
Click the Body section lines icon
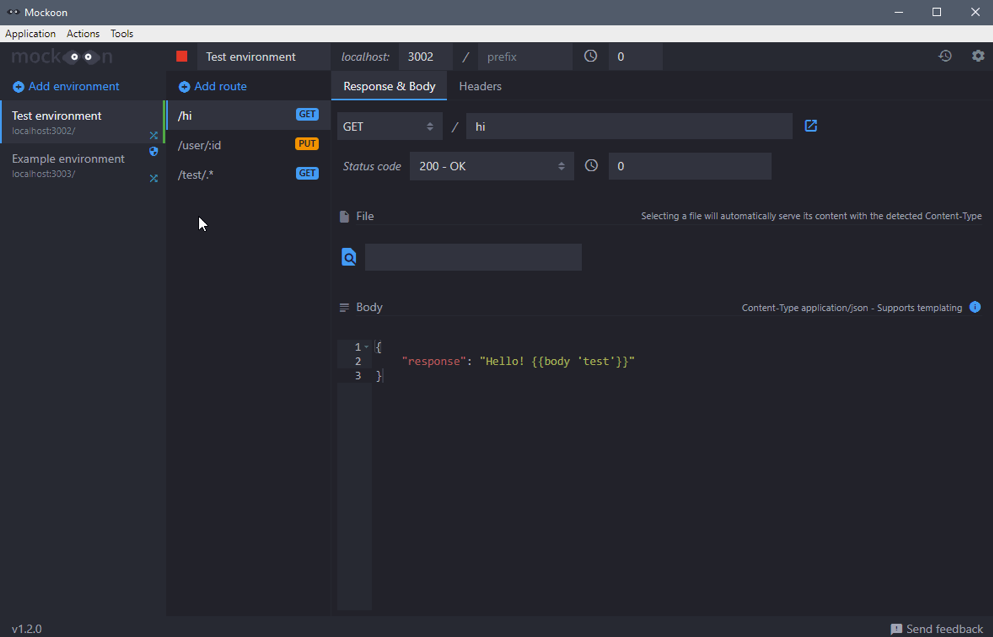344,307
